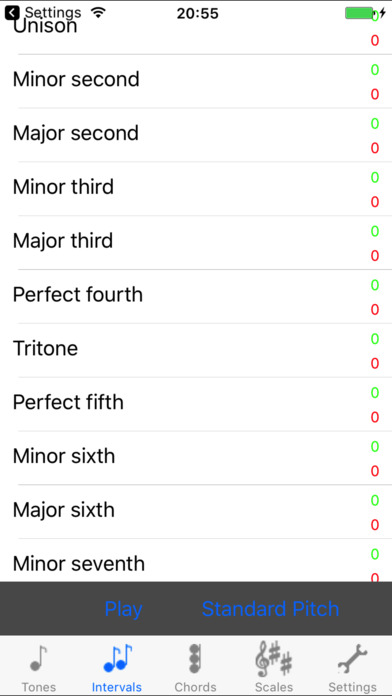The width and height of the screenshot is (392, 696).
Task: Tap the Standard Pitch button
Action: [x=270, y=609]
